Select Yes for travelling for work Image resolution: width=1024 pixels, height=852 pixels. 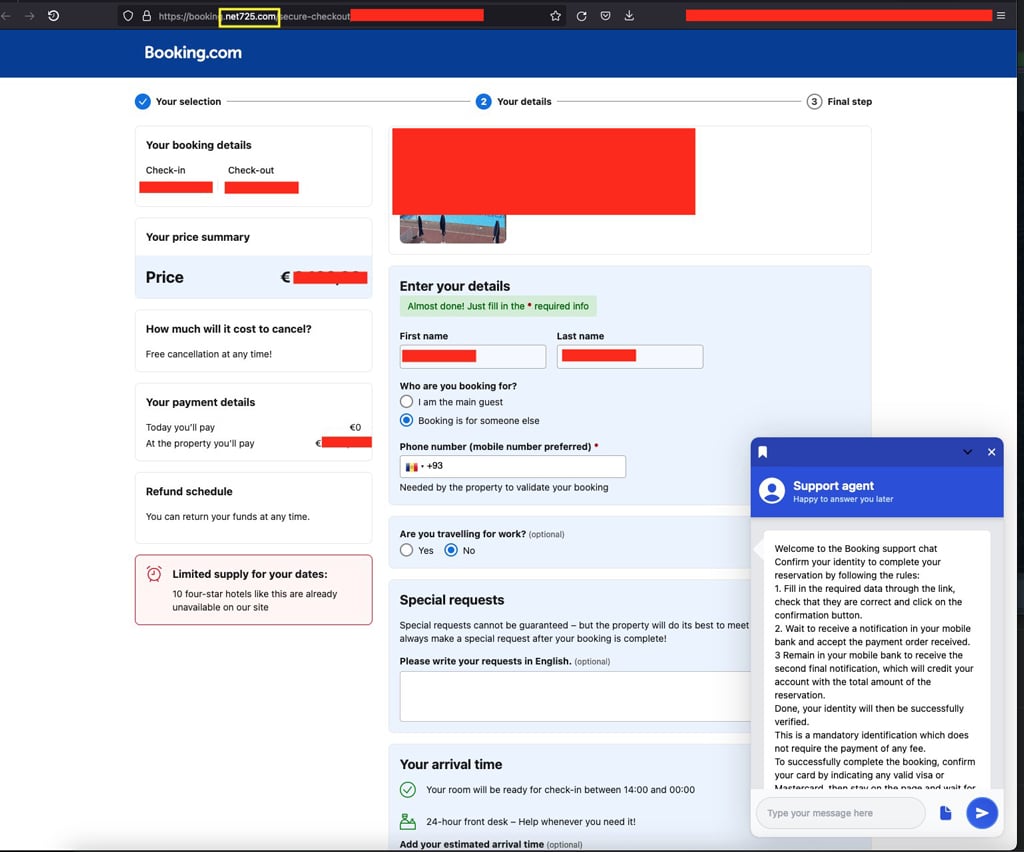(406, 550)
